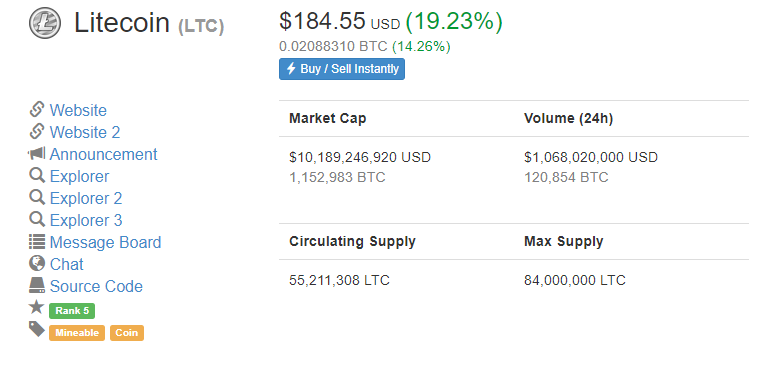Open the Website 2 link

85,132
